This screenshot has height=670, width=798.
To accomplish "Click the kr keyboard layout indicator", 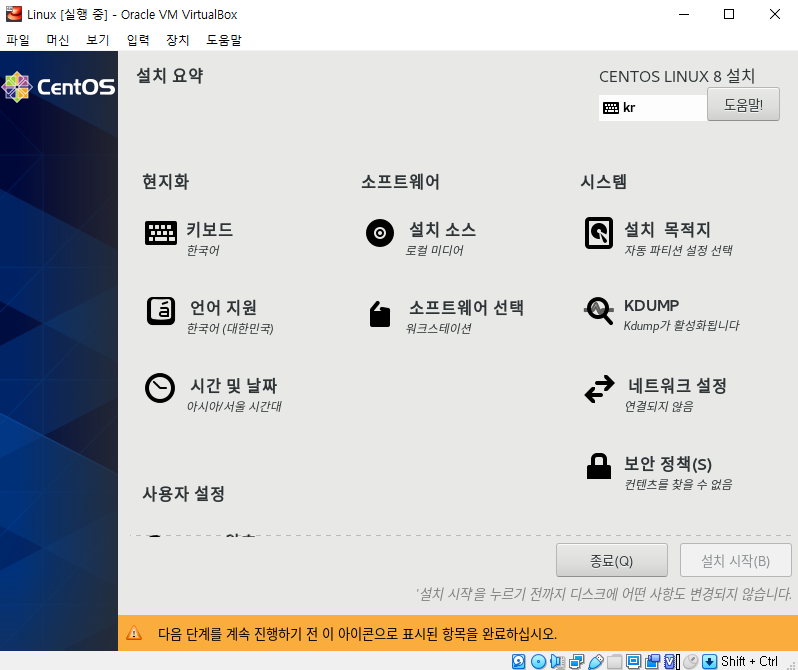I will (652, 107).
